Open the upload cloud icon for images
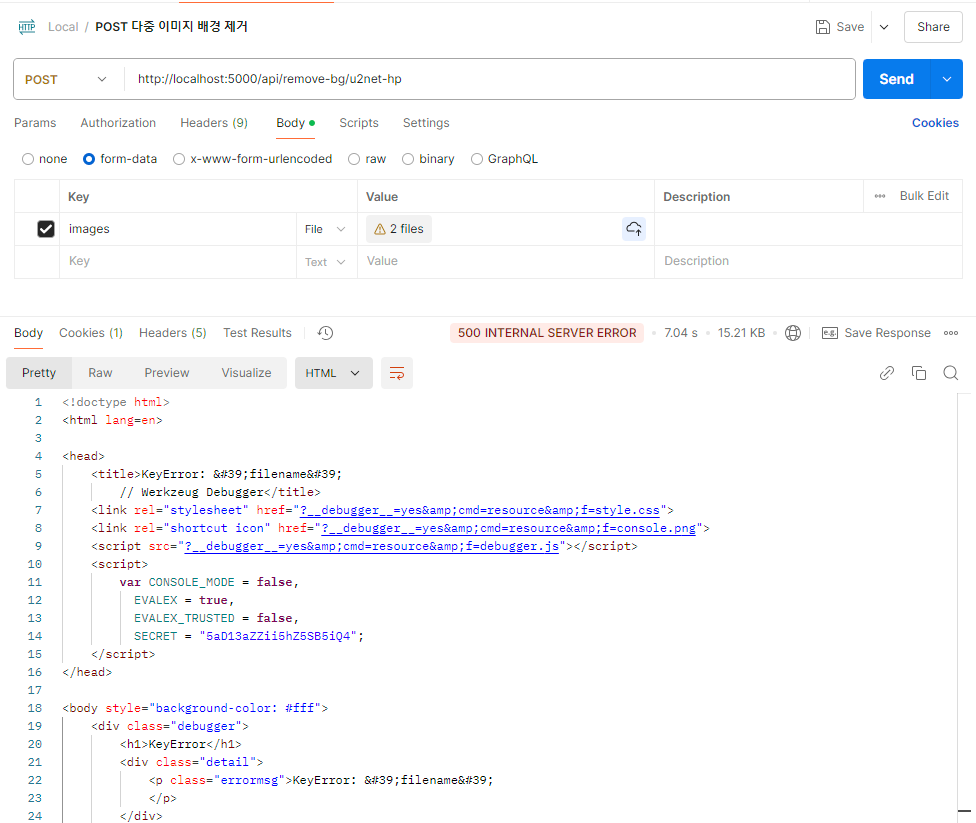 tap(634, 228)
